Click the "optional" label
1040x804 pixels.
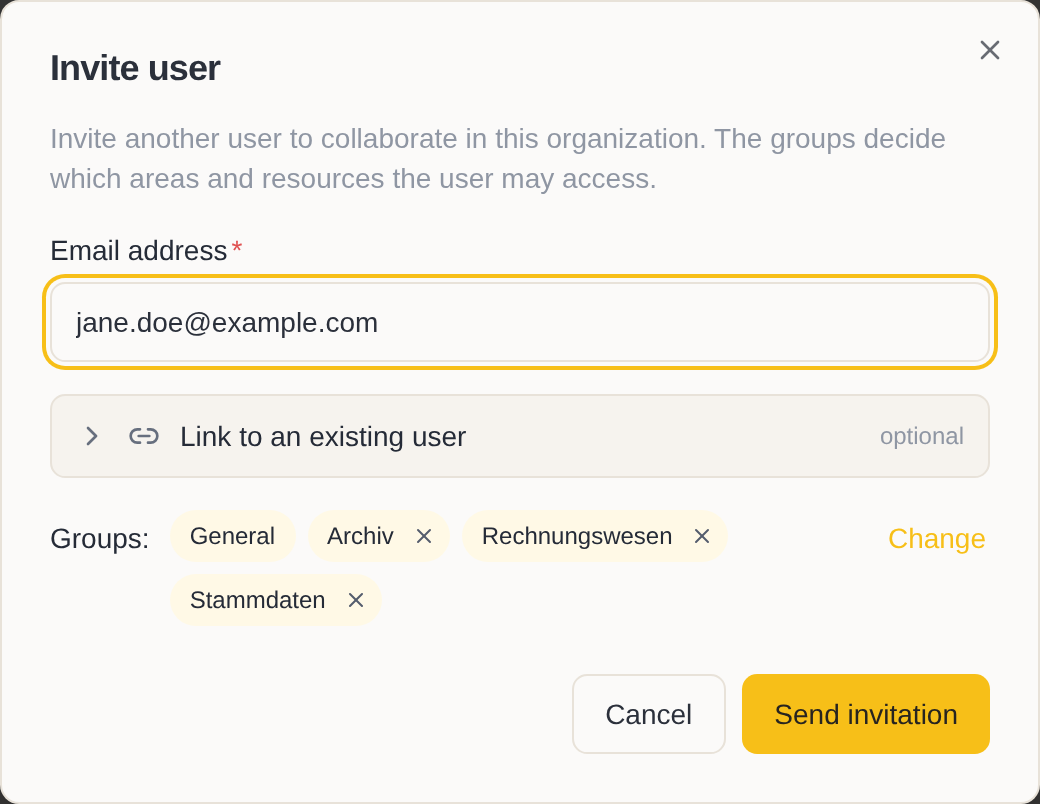921,436
